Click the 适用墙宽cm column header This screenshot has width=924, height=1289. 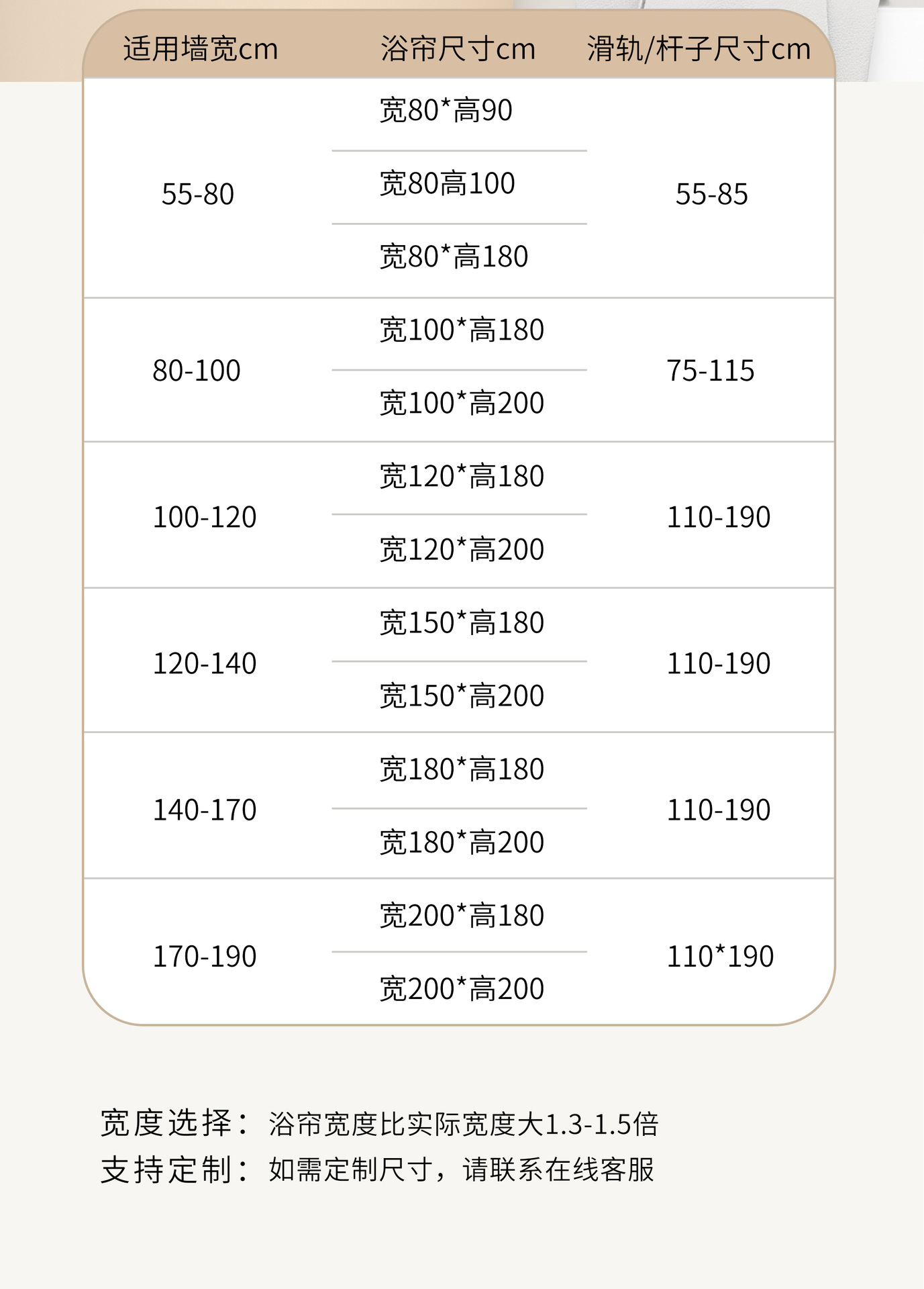(200, 49)
